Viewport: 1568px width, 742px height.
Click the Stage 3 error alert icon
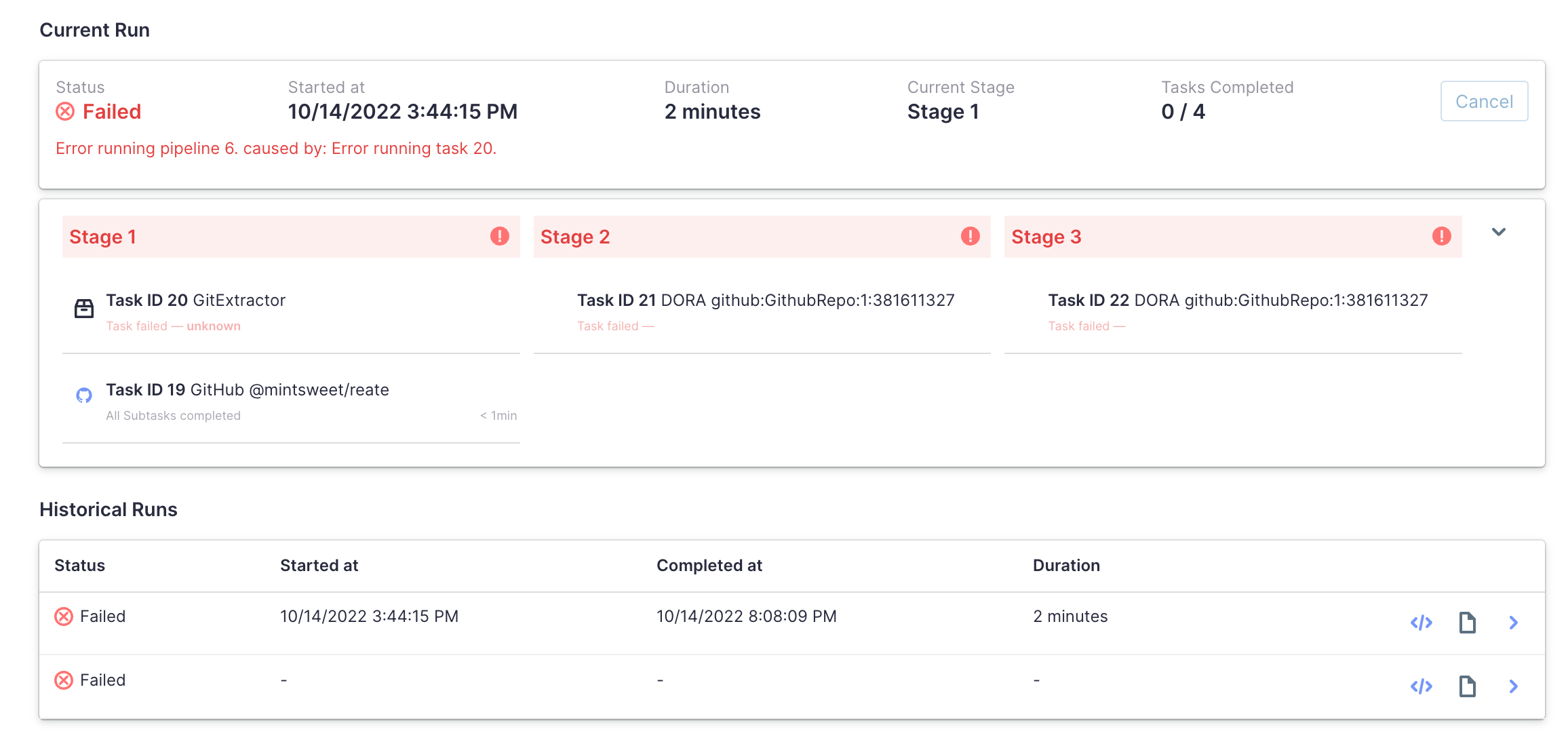[x=1441, y=236]
